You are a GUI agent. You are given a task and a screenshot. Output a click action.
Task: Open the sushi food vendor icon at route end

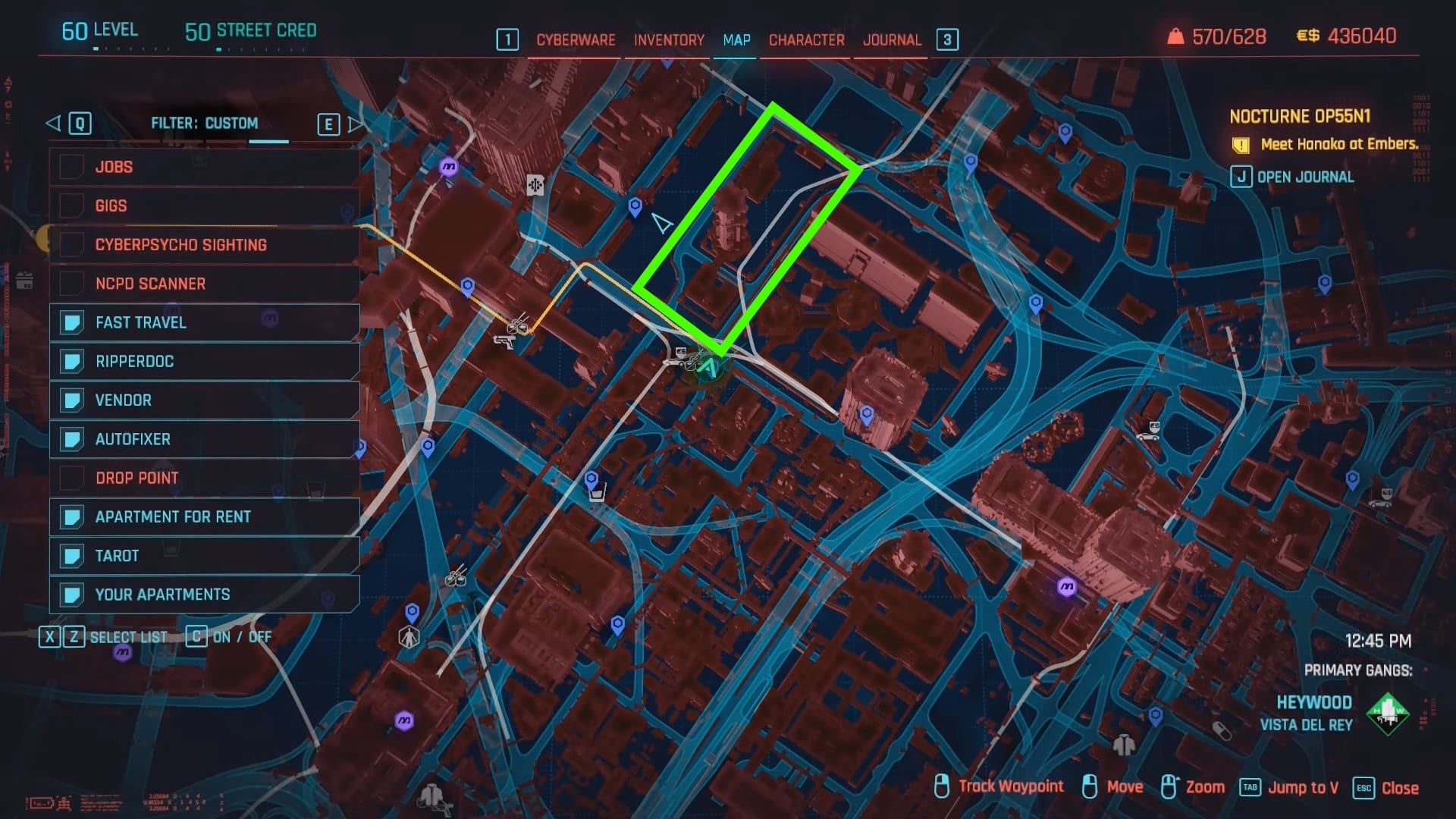point(519,326)
